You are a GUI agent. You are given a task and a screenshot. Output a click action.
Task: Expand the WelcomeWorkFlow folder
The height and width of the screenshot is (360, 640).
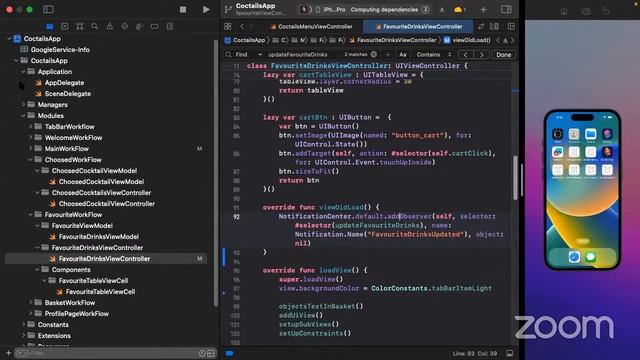click(30, 138)
